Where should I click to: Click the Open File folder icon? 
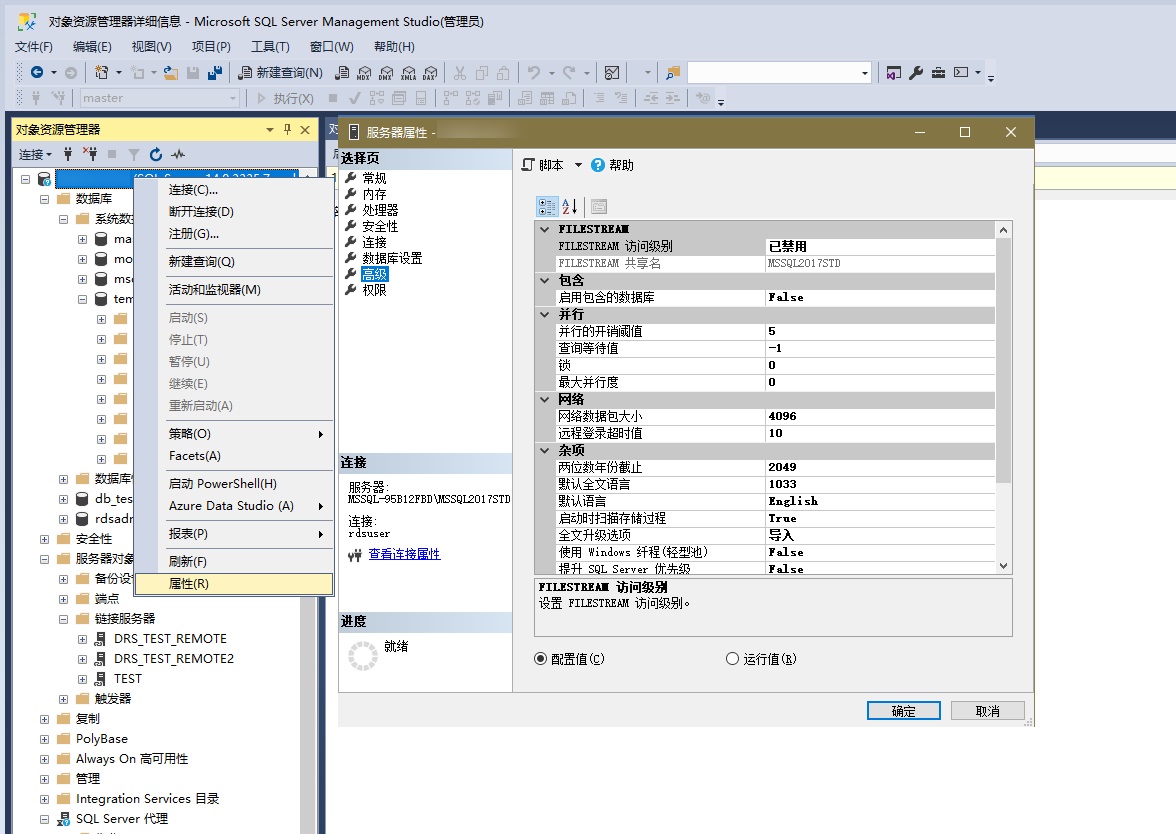click(x=171, y=73)
